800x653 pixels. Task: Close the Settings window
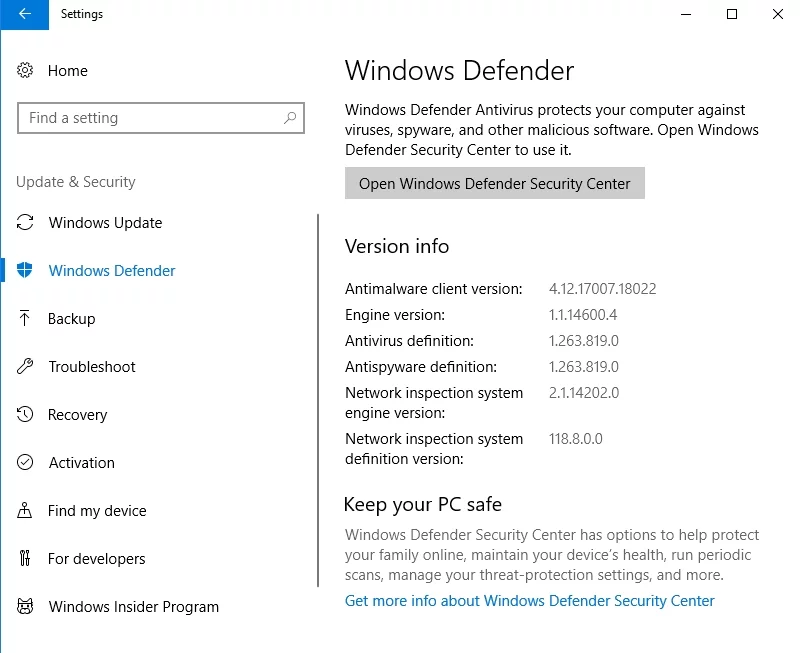click(778, 14)
